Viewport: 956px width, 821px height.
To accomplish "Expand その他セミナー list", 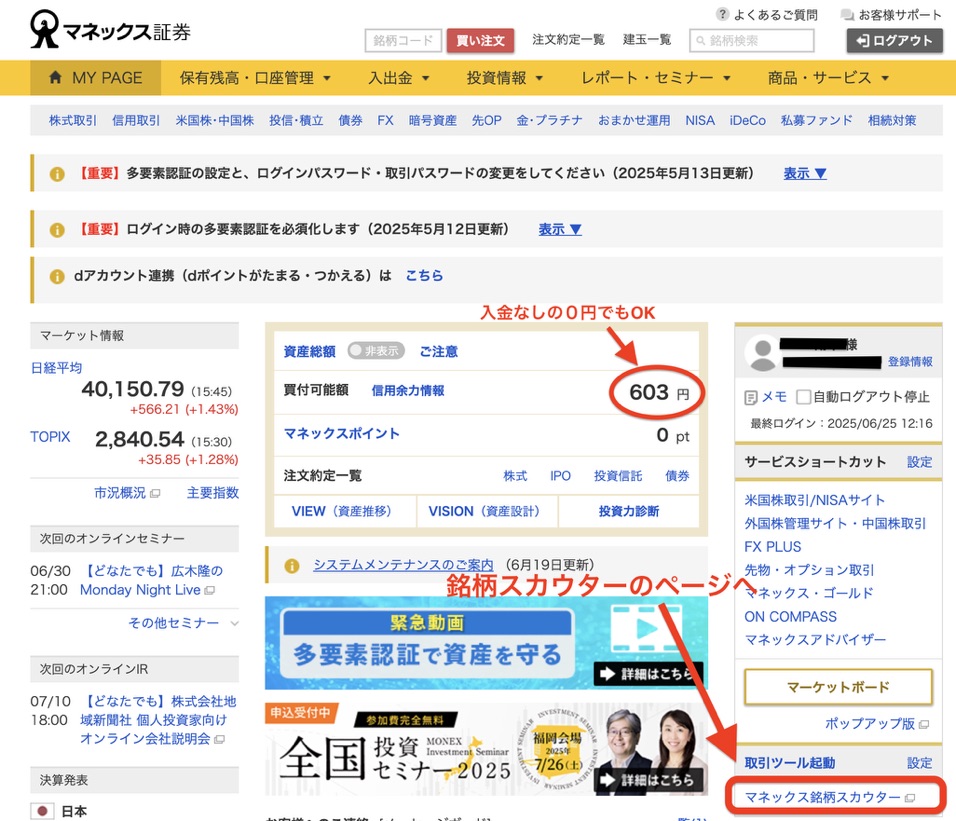I will (x=183, y=623).
